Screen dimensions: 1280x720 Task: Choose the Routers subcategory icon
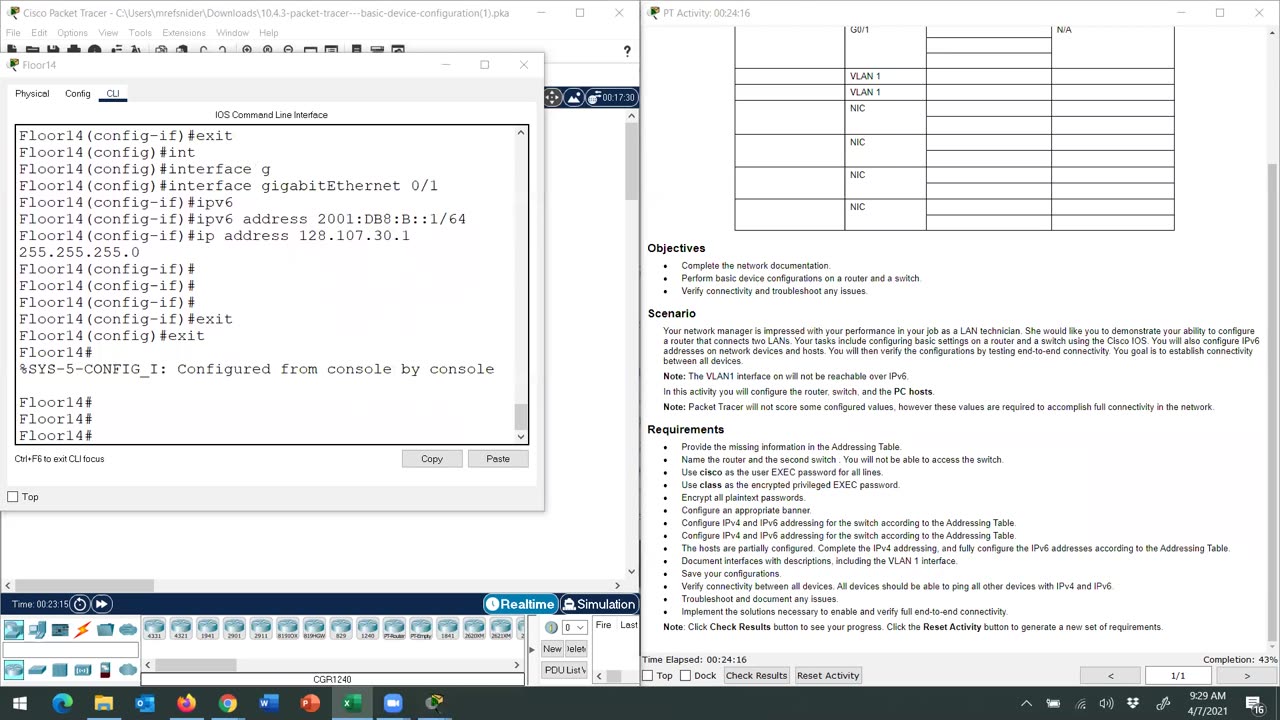click(14, 669)
